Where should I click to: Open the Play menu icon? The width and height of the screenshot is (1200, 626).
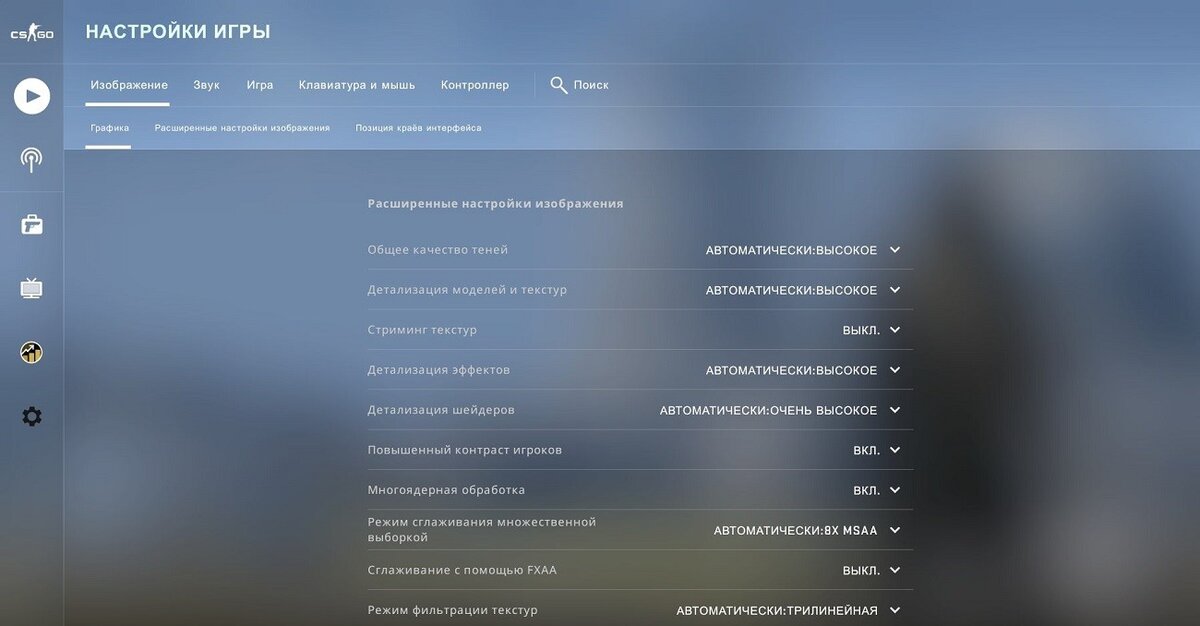point(32,96)
